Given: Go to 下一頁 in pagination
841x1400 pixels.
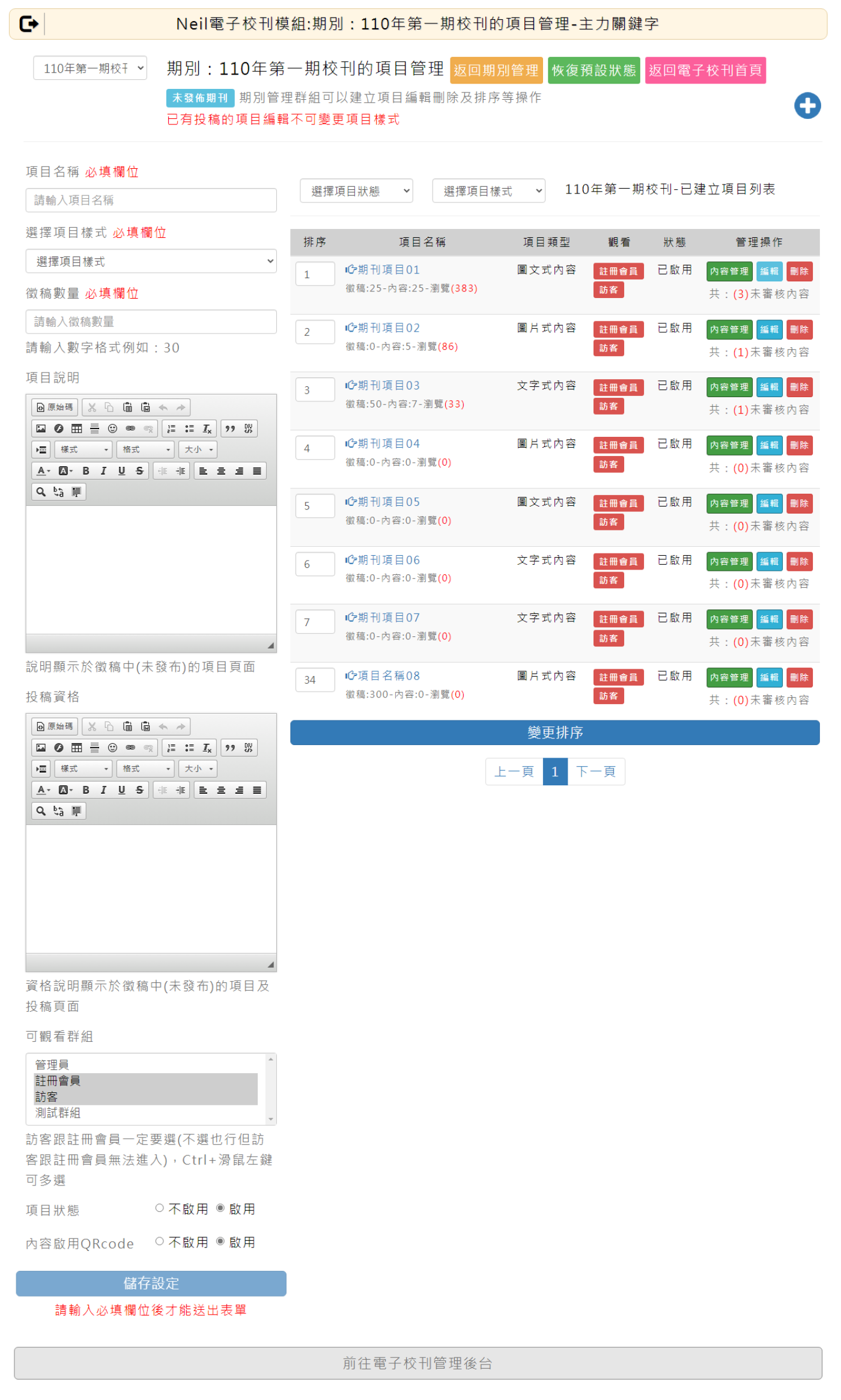Looking at the screenshot, I should [595, 772].
